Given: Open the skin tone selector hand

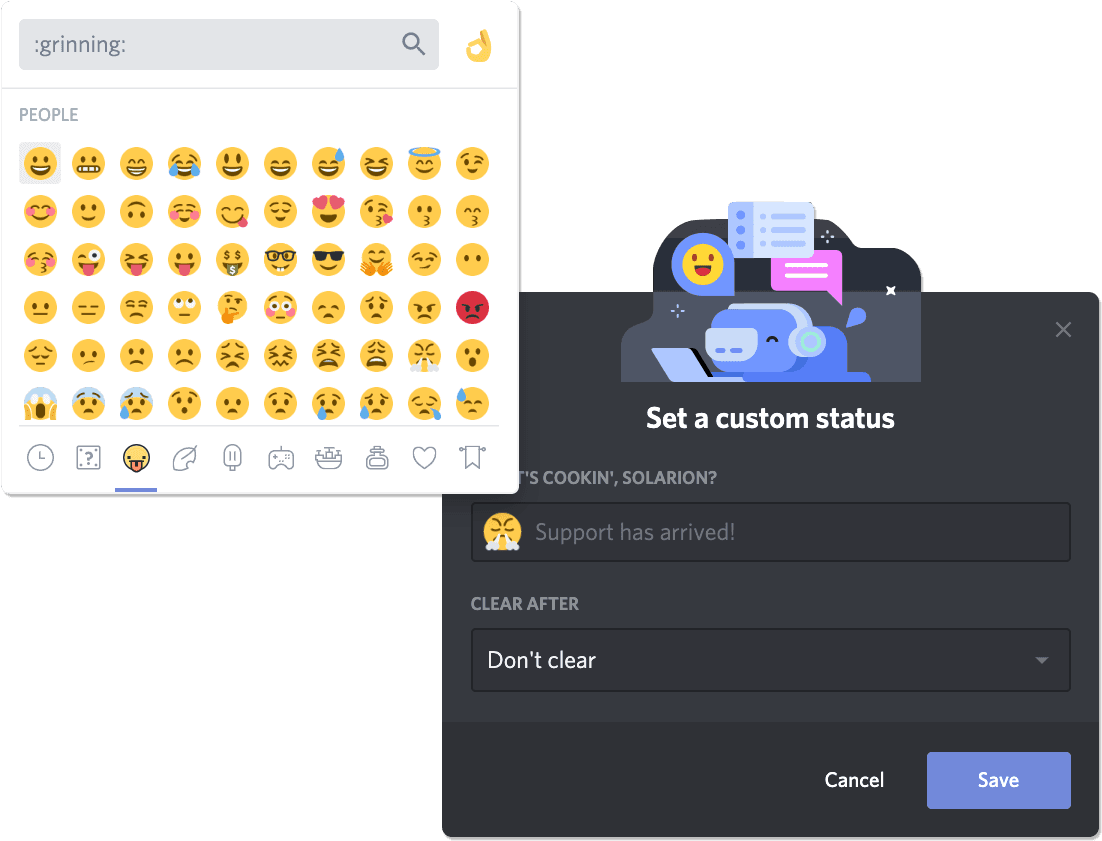Looking at the screenshot, I should (479, 45).
